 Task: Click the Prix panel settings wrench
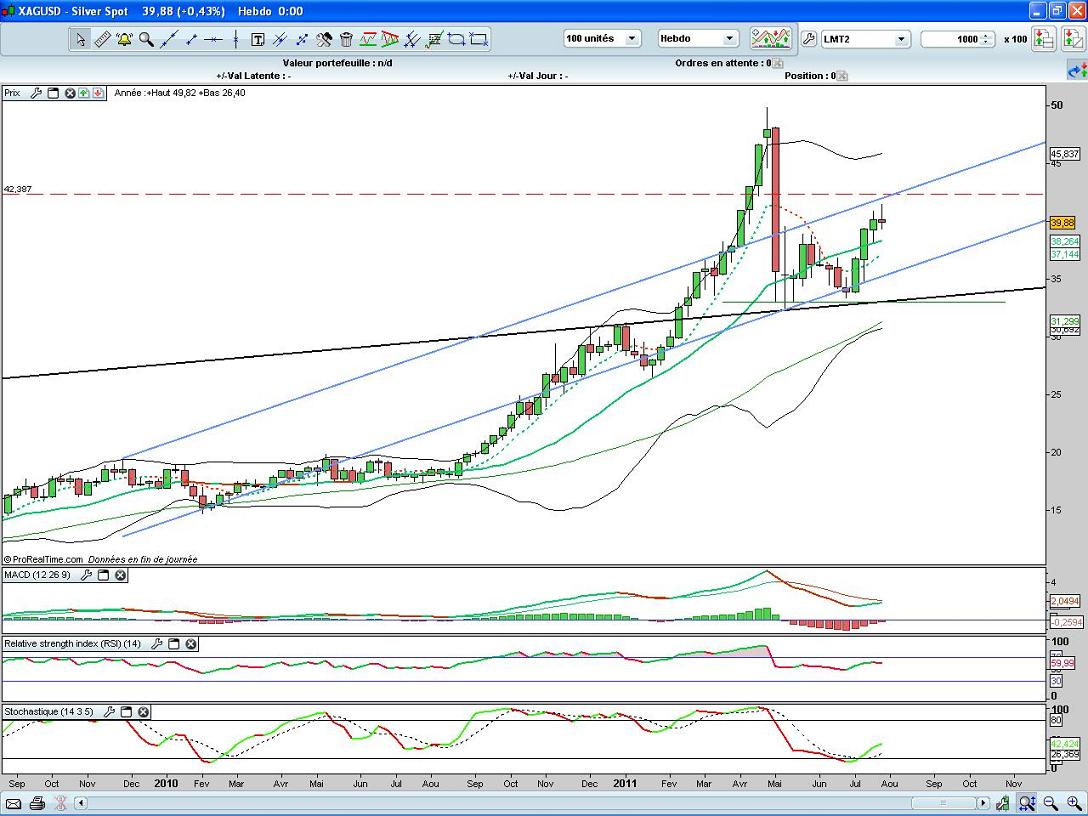(36, 93)
